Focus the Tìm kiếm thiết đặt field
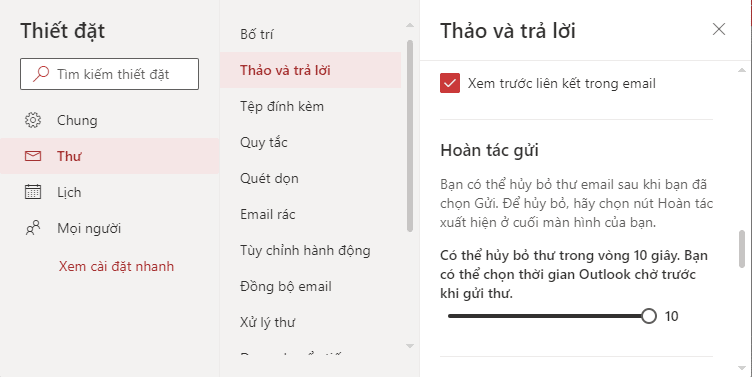752x377 pixels. pos(109,74)
